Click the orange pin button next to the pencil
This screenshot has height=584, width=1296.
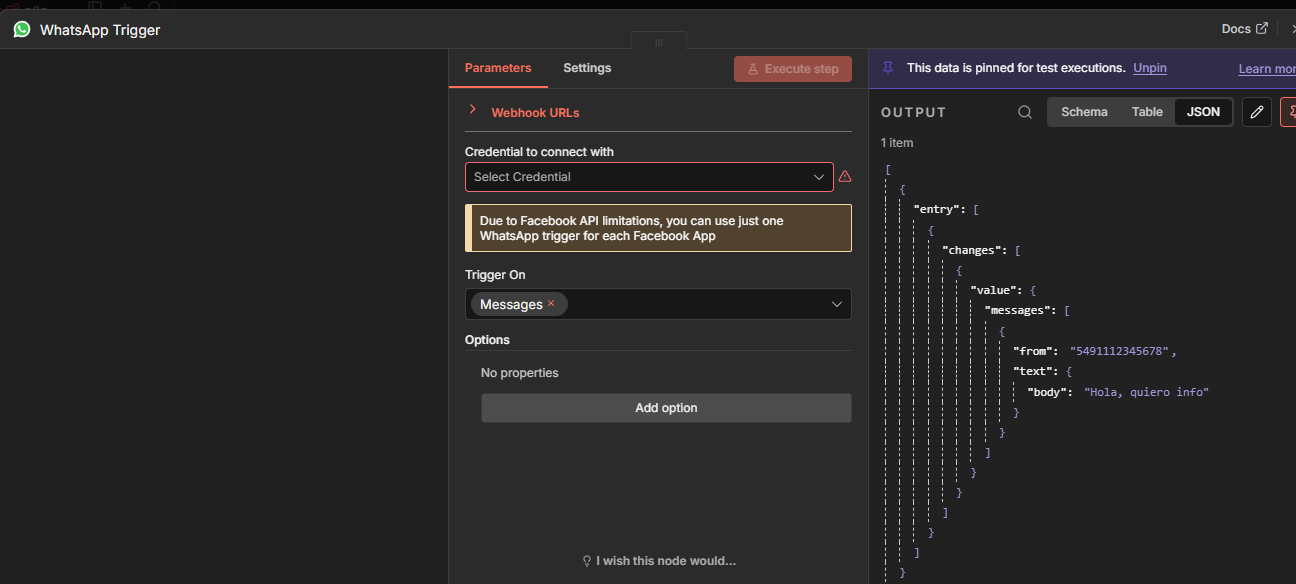click(x=1289, y=112)
